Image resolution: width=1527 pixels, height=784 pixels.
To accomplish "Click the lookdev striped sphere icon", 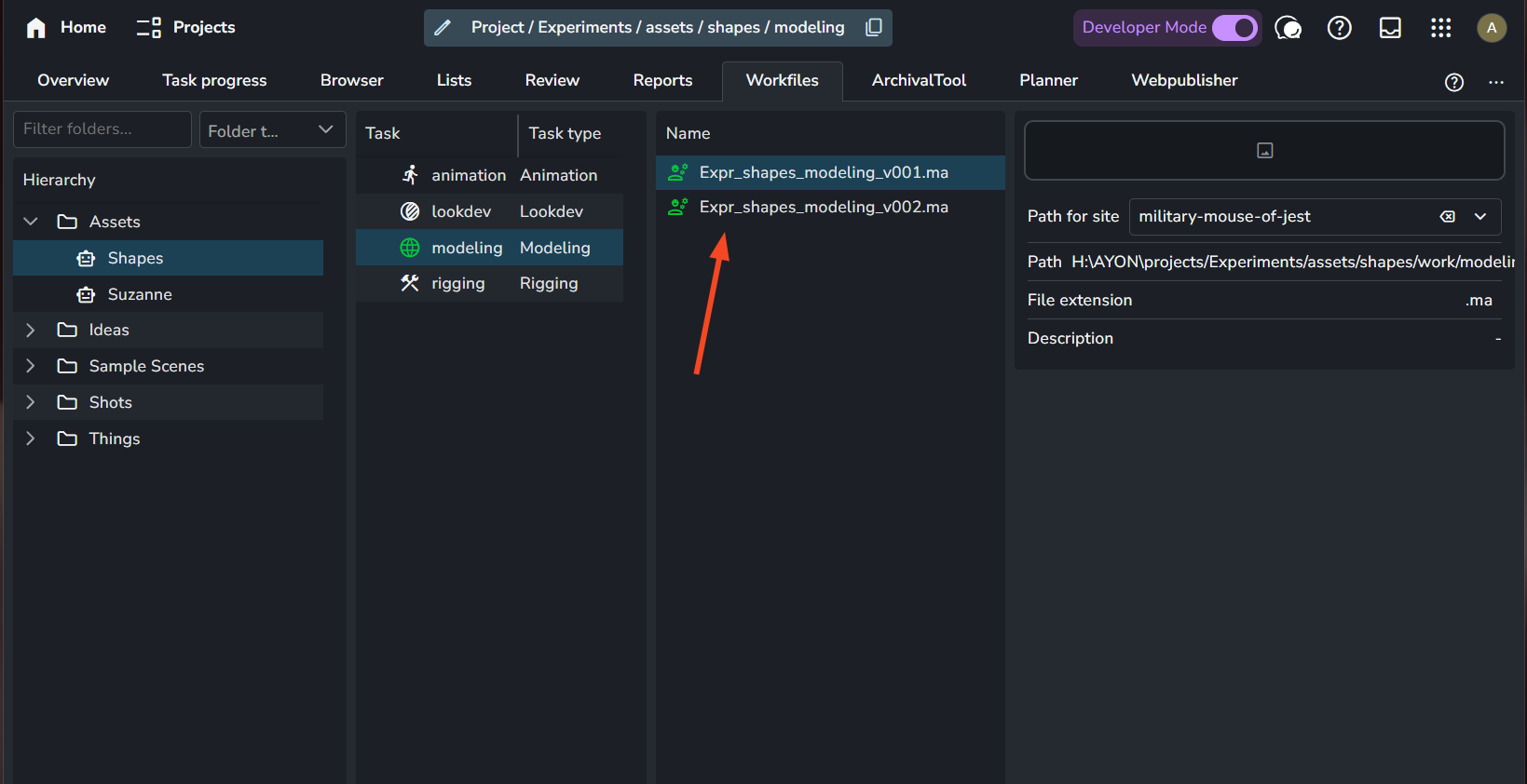I will 410,211.
